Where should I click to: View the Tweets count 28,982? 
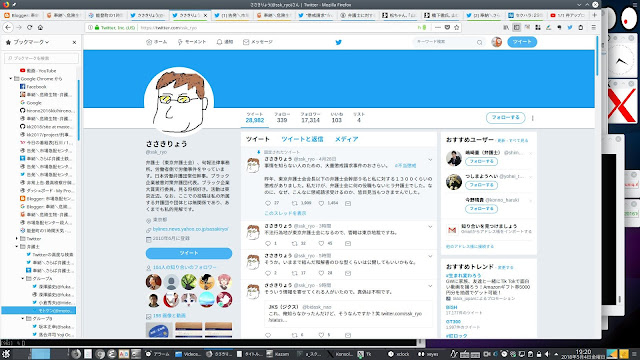[x=255, y=118]
